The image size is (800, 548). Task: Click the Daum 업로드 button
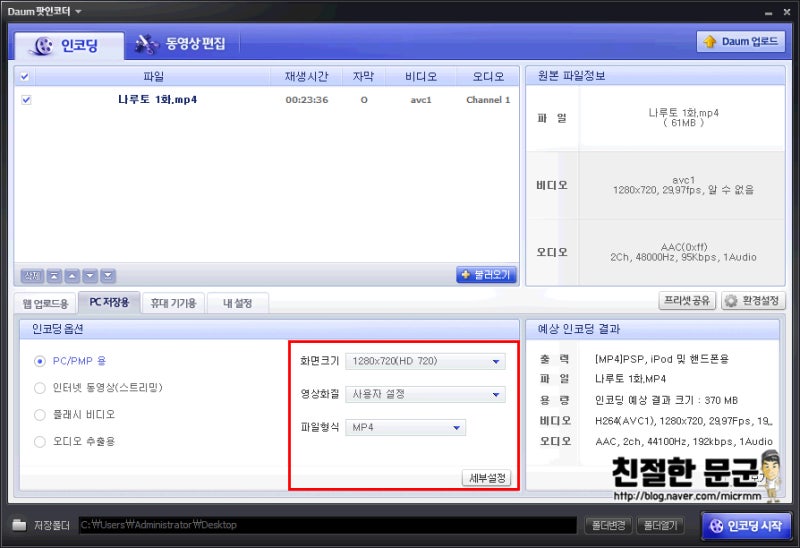(740, 41)
